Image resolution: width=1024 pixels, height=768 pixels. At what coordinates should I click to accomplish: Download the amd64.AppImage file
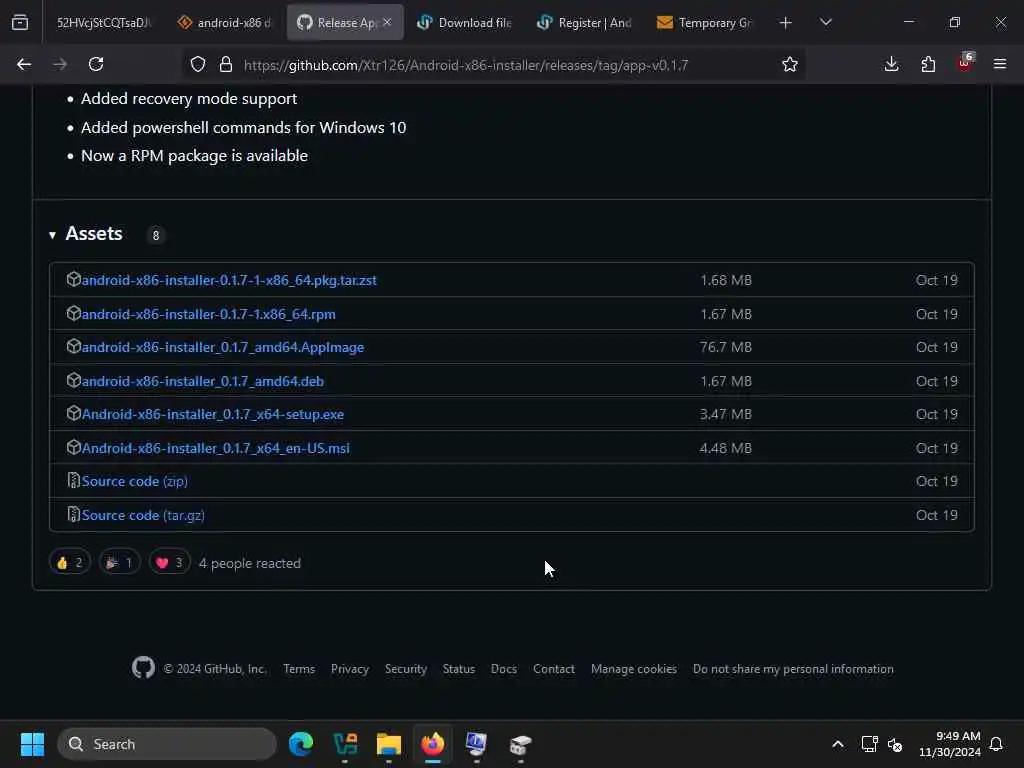pyautogui.click(x=223, y=347)
